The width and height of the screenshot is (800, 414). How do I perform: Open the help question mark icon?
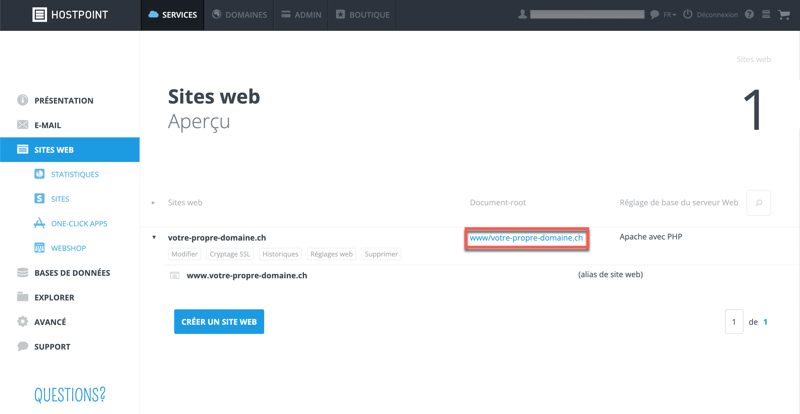749,15
